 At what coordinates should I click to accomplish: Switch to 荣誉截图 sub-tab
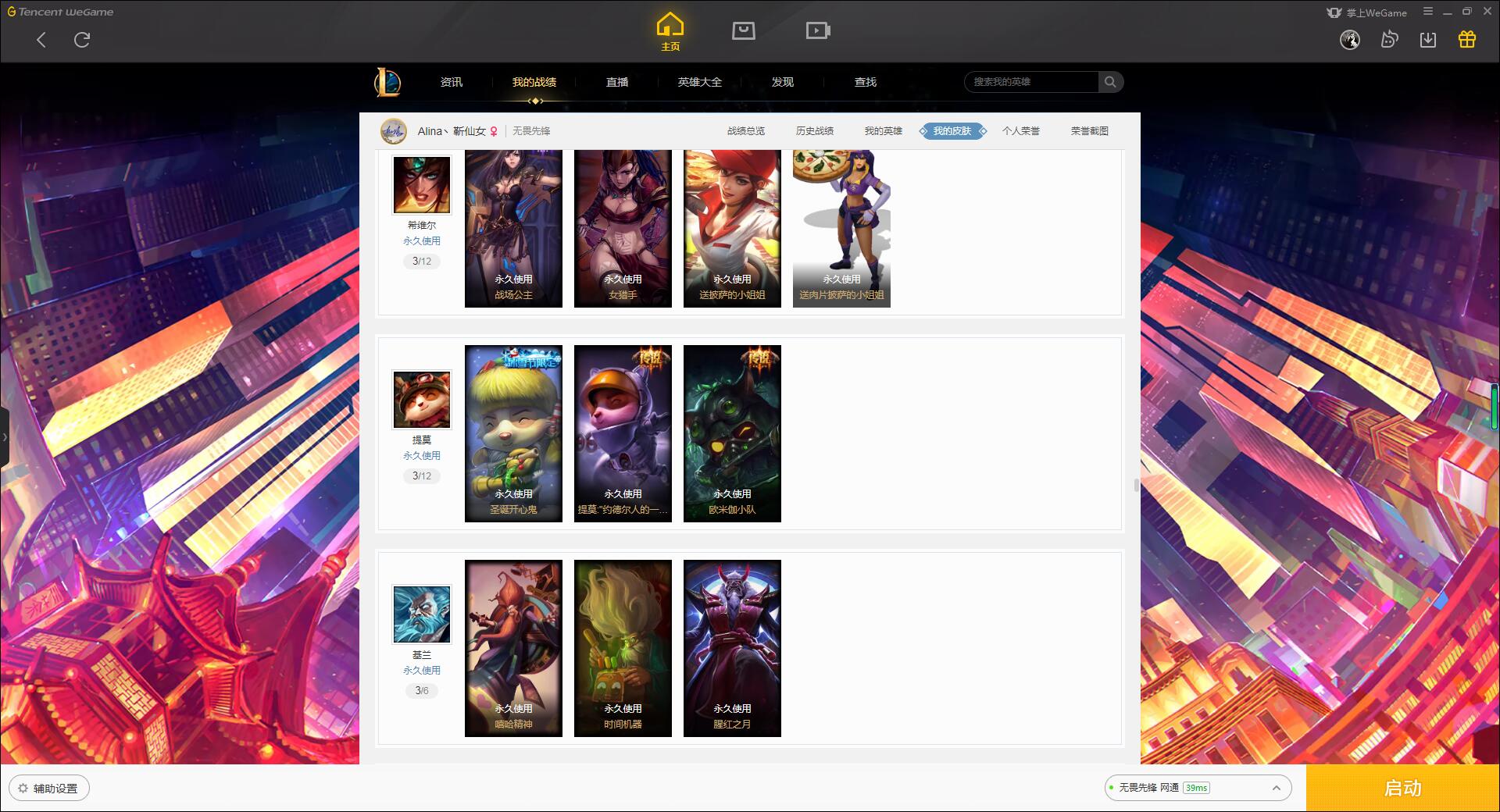click(1090, 131)
